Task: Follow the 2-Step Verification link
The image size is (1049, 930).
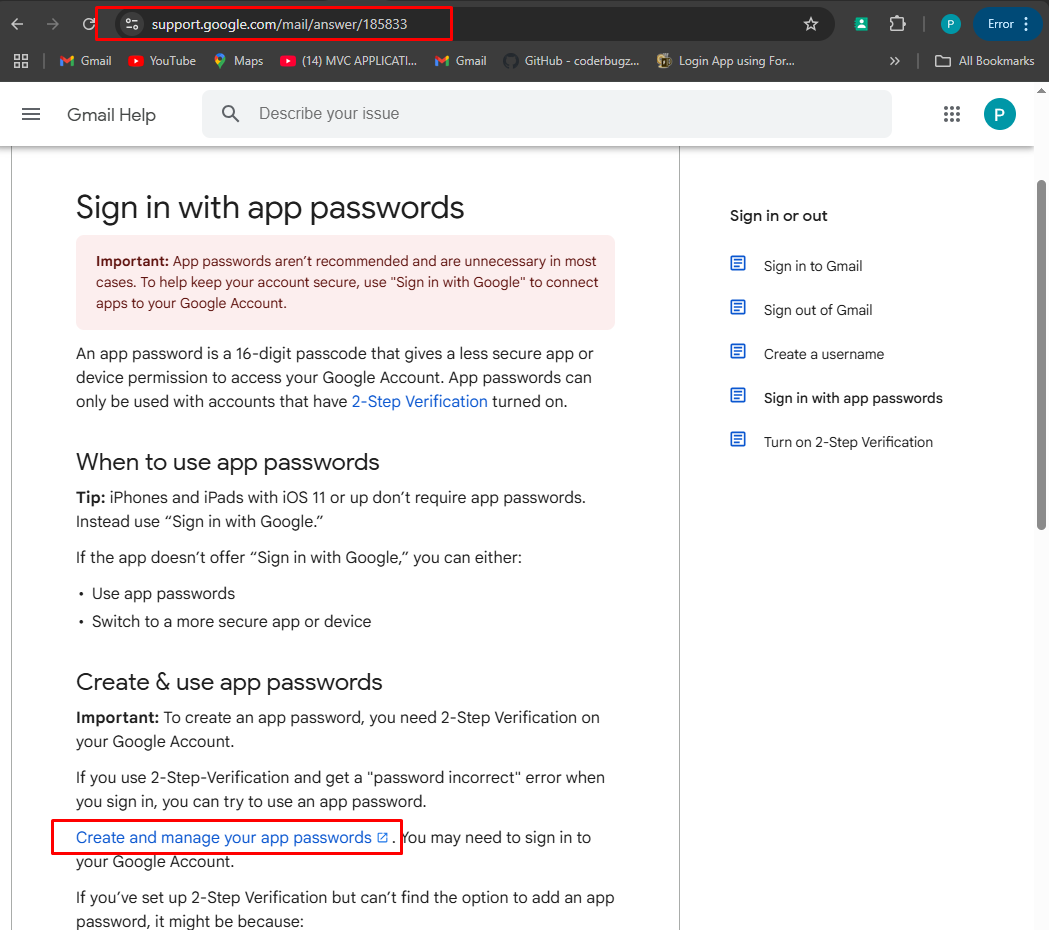Action: [x=419, y=401]
